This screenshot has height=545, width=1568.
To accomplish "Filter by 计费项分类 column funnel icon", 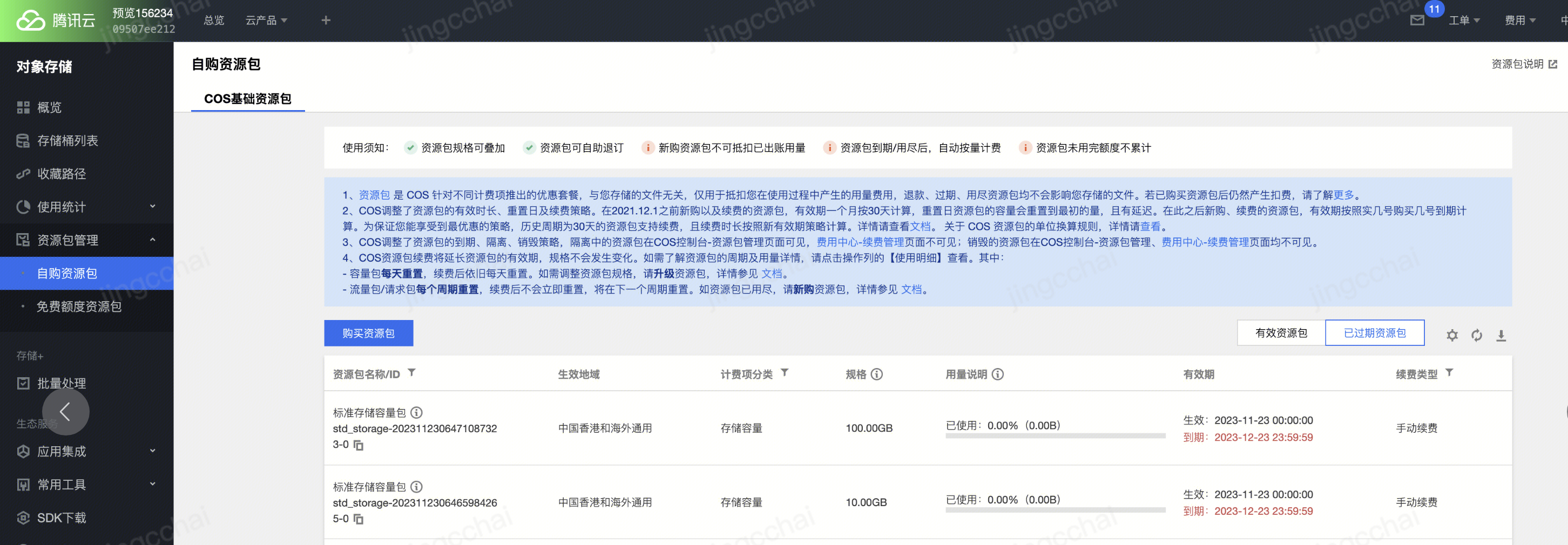I will pos(785,373).
